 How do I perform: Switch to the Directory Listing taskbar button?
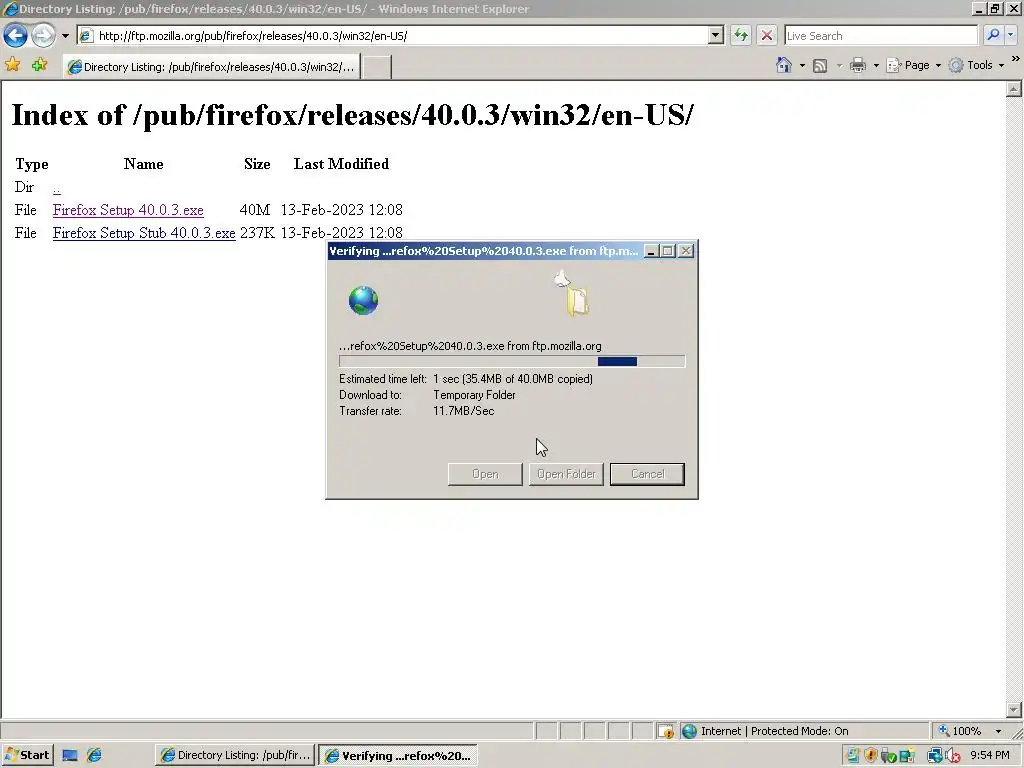235,755
